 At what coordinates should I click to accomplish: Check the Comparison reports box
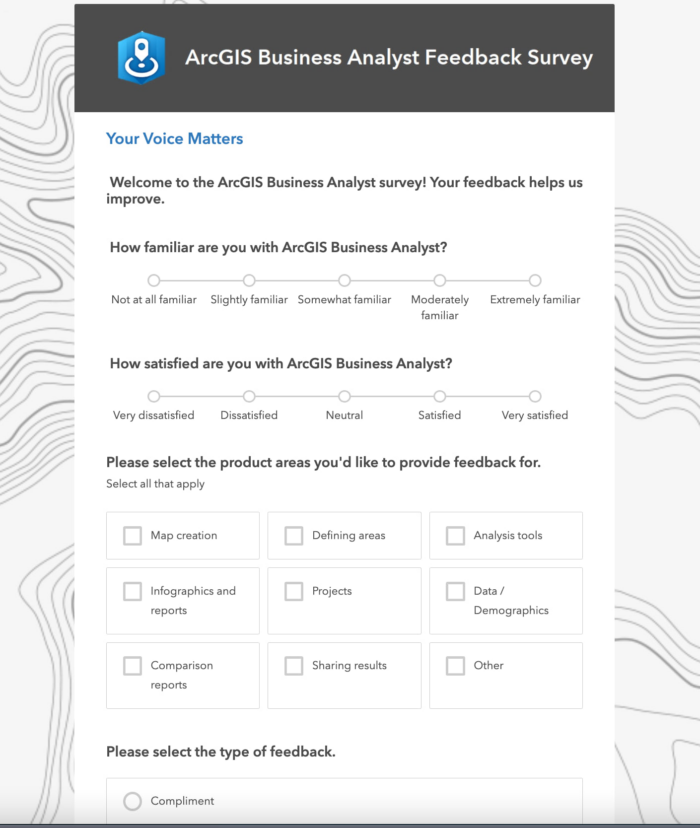tap(131, 665)
